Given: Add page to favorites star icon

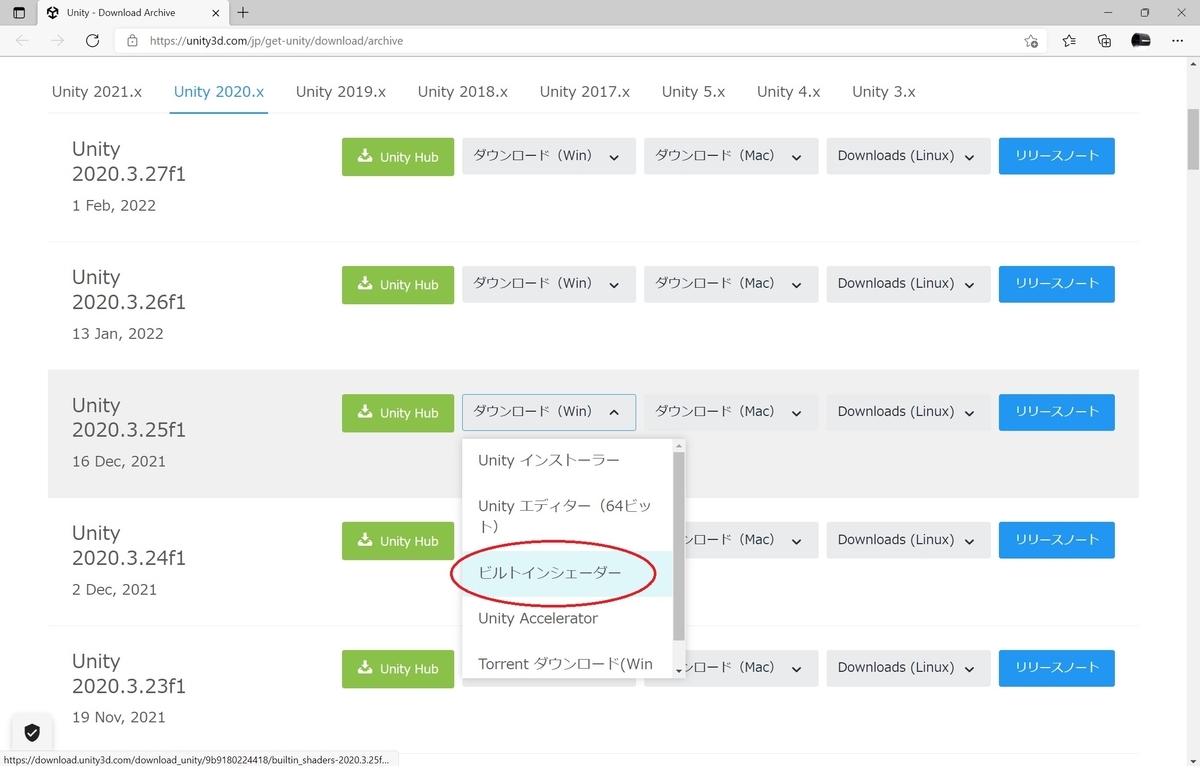Looking at the screenshot, I should click(x=1031, y=41).
